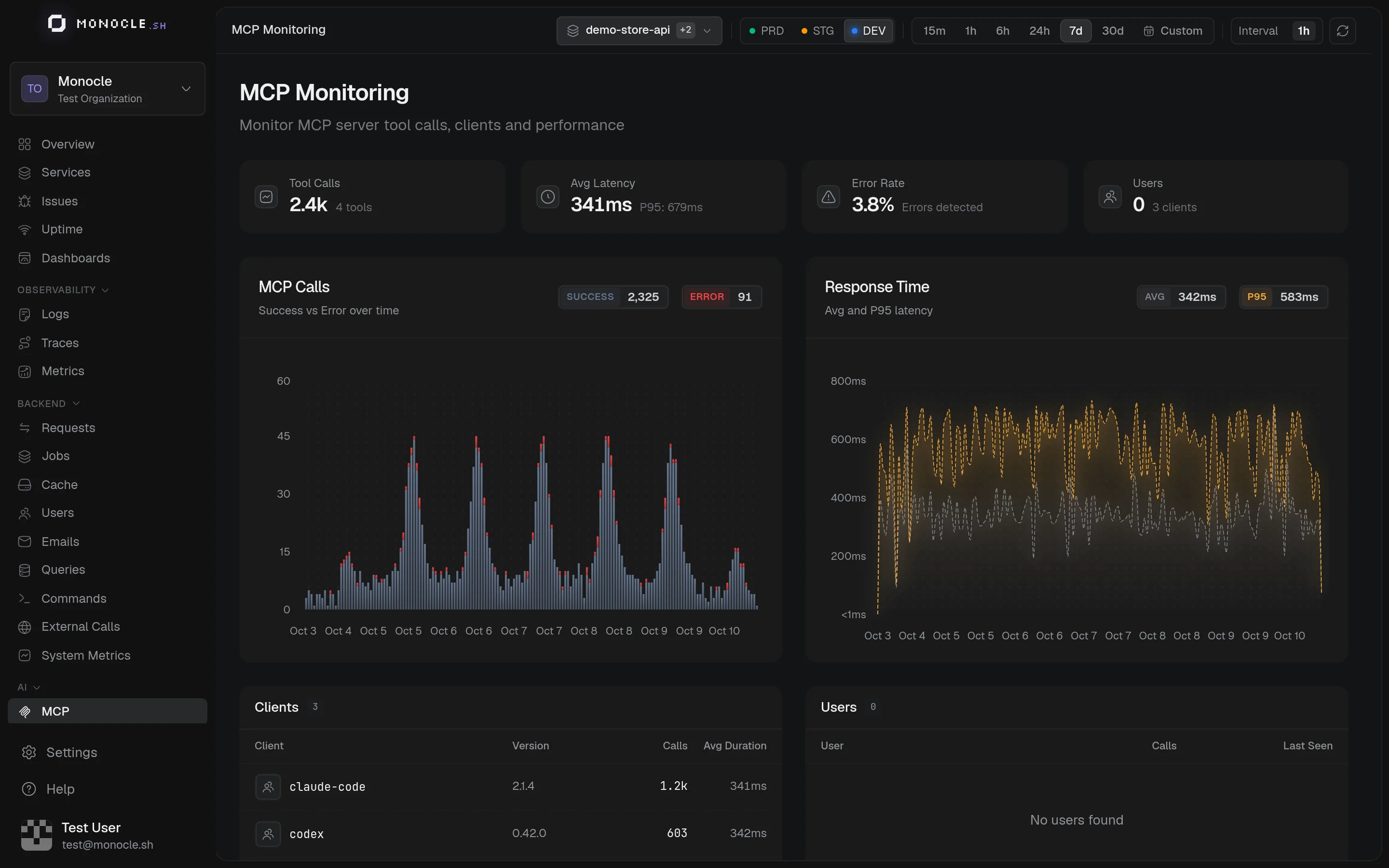Open the Issues bug icon
This screenshot has height=868, width=1389.
click(x=25, y=201)
